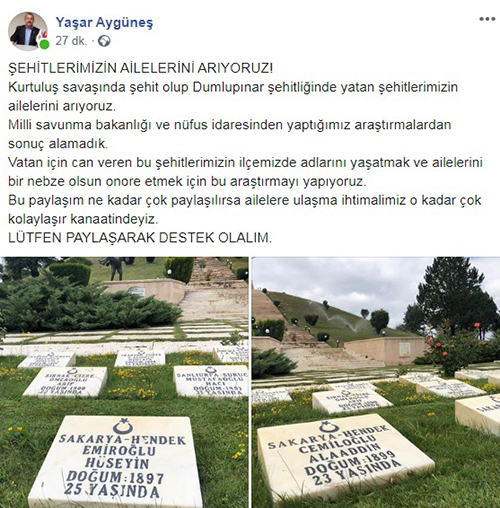
Task: Click the public globe privacy icon
Action: [x=104, y=41]
